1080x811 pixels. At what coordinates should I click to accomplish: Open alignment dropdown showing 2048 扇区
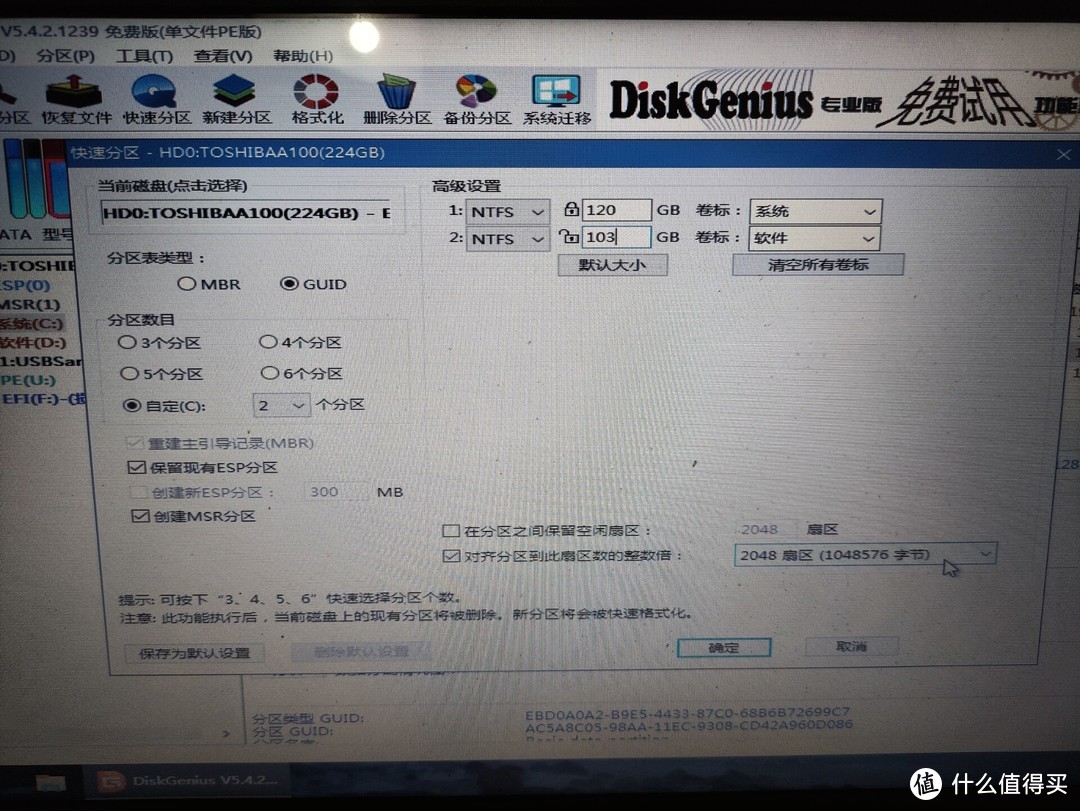tap(865, 555)
